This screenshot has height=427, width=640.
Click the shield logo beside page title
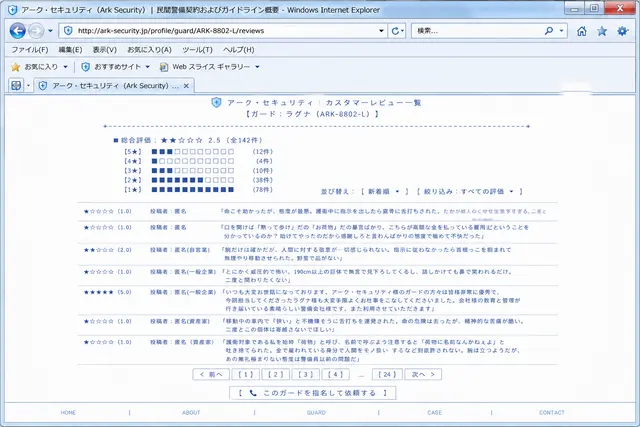point(216,102)
